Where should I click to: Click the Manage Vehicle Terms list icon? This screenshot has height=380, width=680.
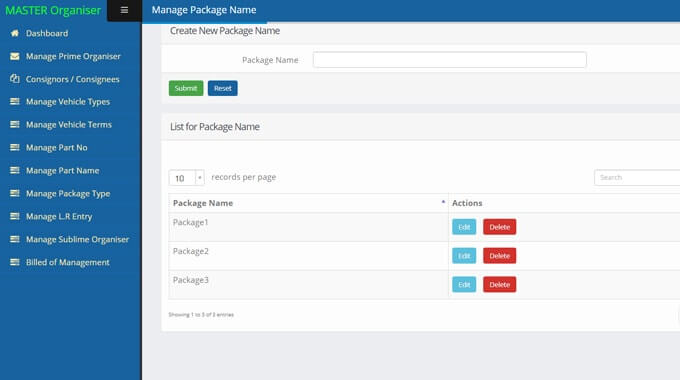(x=15, y=124)
